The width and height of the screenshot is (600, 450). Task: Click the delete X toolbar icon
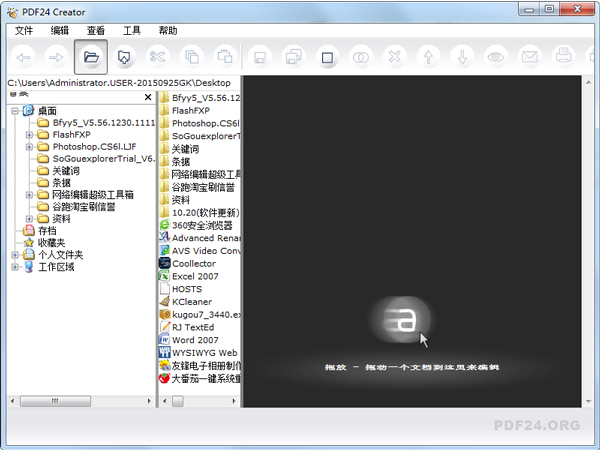tap(395, 57)
